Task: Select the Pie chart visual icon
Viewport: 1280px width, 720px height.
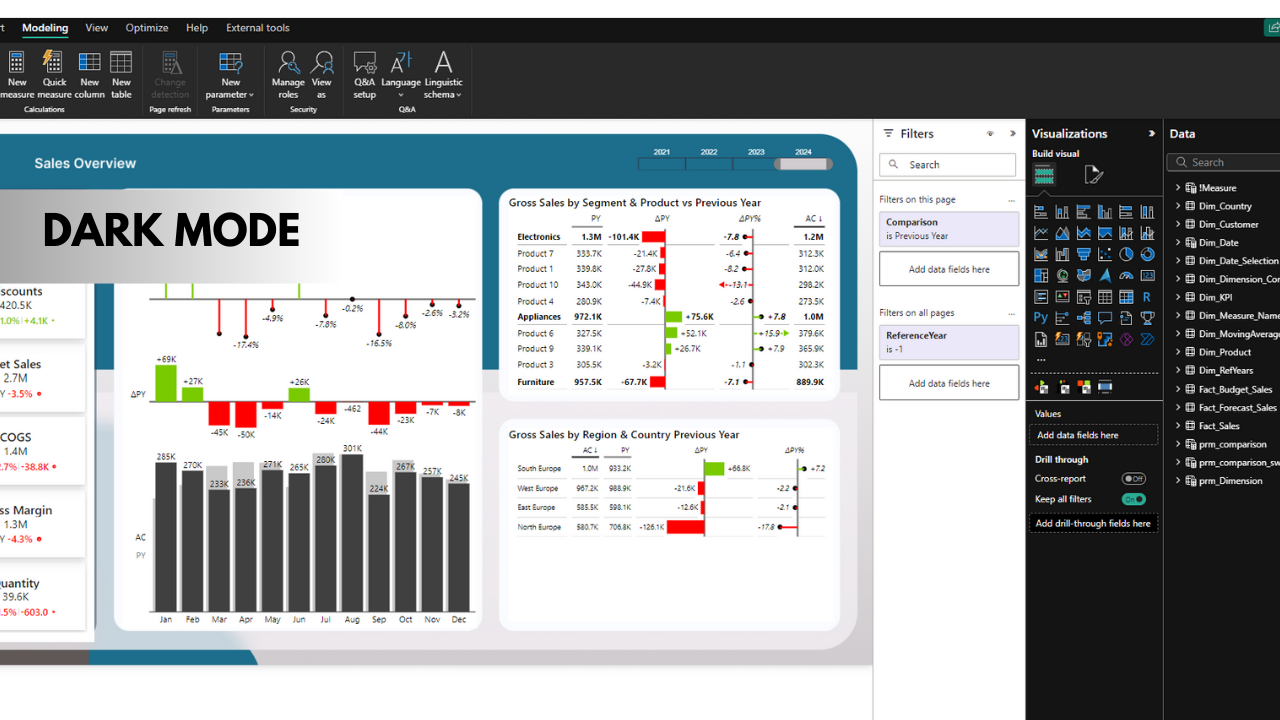Action: tap(1125, 254)
